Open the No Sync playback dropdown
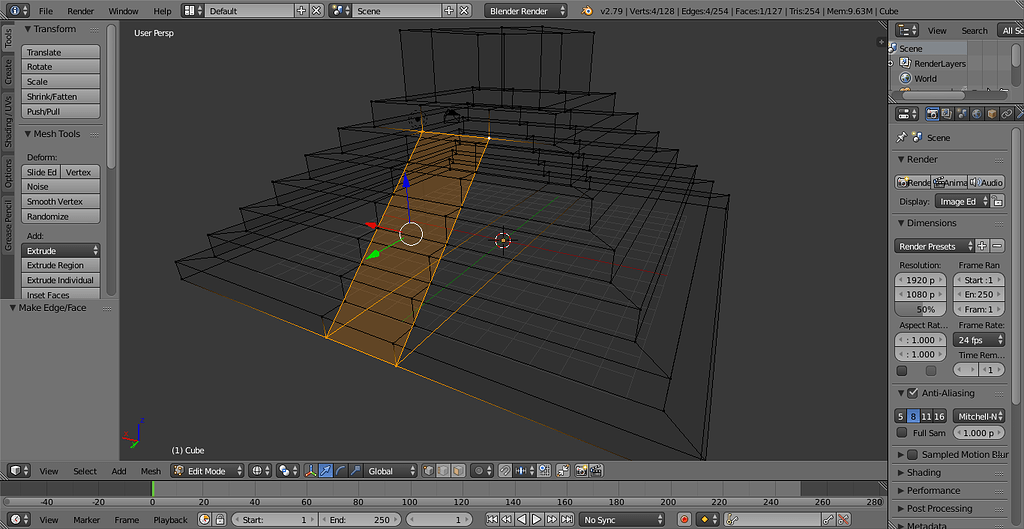The height and width of the screenshot is (529, 1024). click(622, 519)
